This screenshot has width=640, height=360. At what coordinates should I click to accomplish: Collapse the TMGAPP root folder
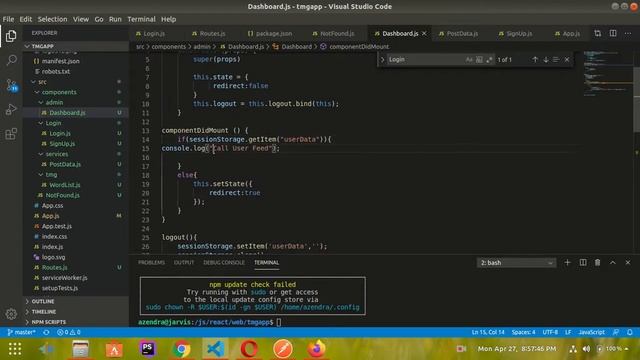[x=27, y=46]
